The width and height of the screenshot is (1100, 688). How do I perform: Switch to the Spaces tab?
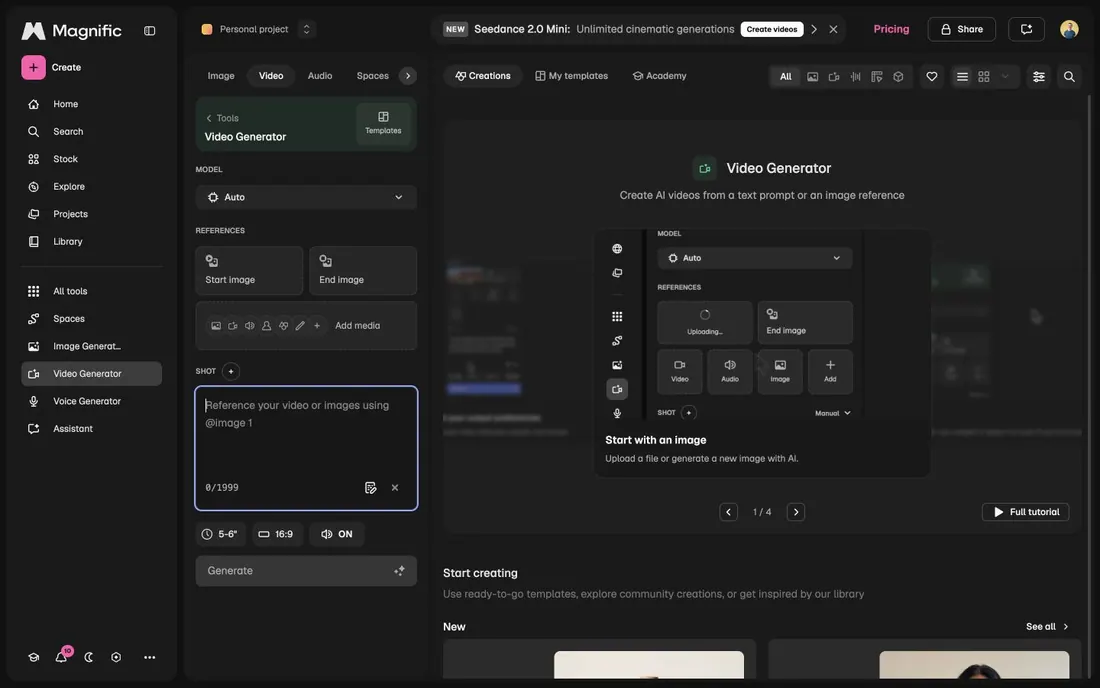[373, 76]
